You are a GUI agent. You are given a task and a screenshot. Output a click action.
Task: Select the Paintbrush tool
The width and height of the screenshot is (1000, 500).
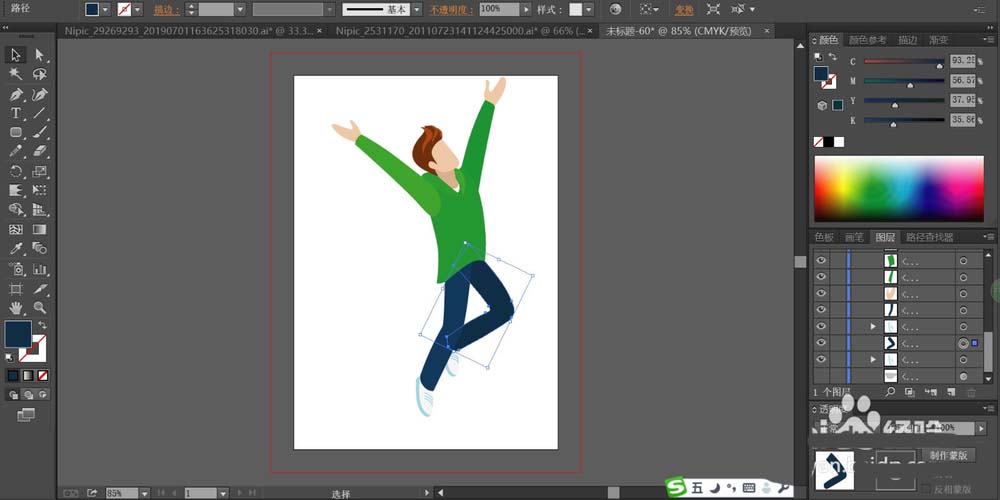click(x=40, y=133)
